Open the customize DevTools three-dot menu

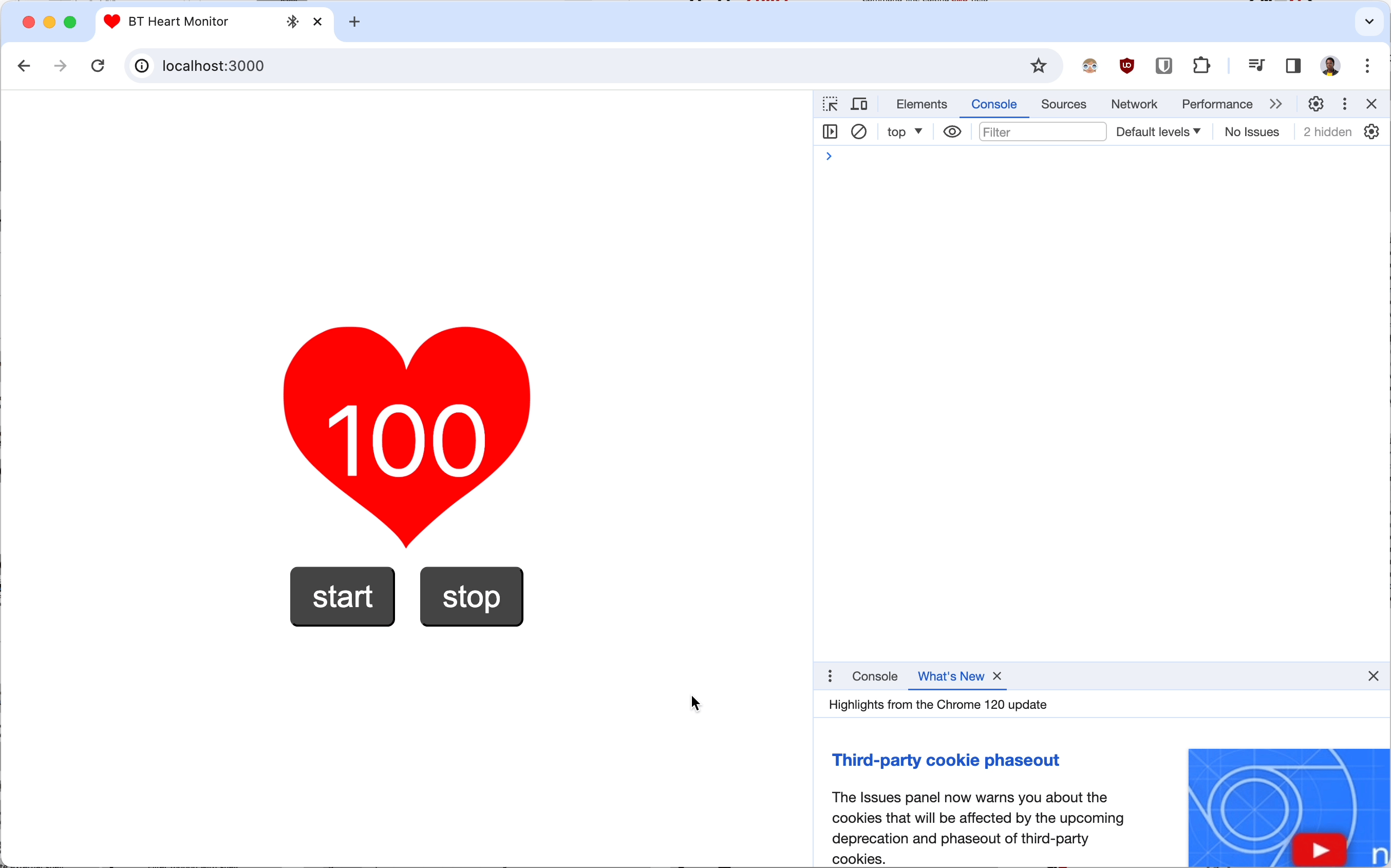1344,104
